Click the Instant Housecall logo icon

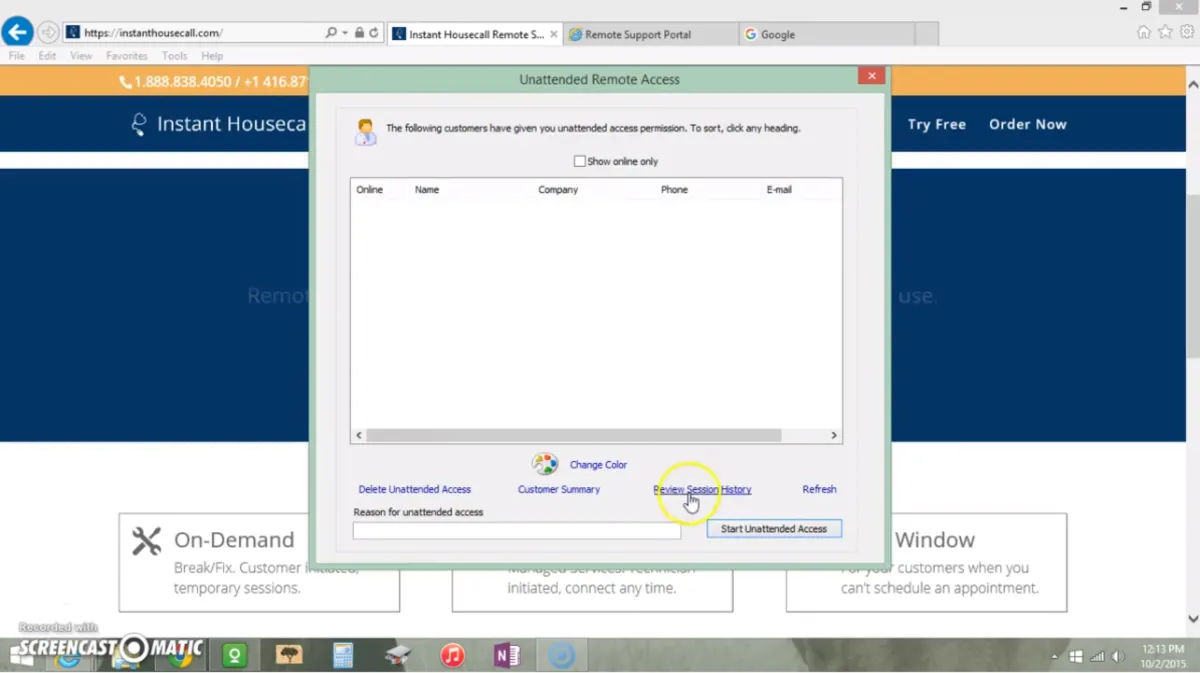[139, 124]
